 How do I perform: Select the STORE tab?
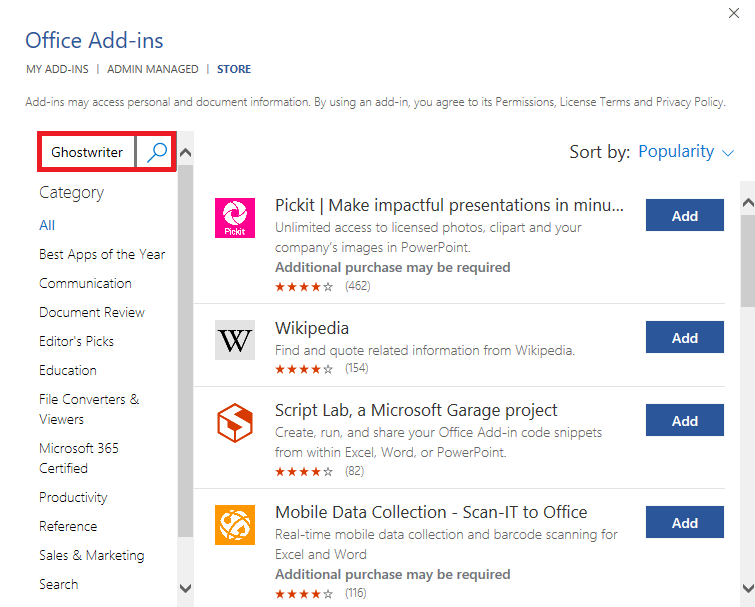234,69
